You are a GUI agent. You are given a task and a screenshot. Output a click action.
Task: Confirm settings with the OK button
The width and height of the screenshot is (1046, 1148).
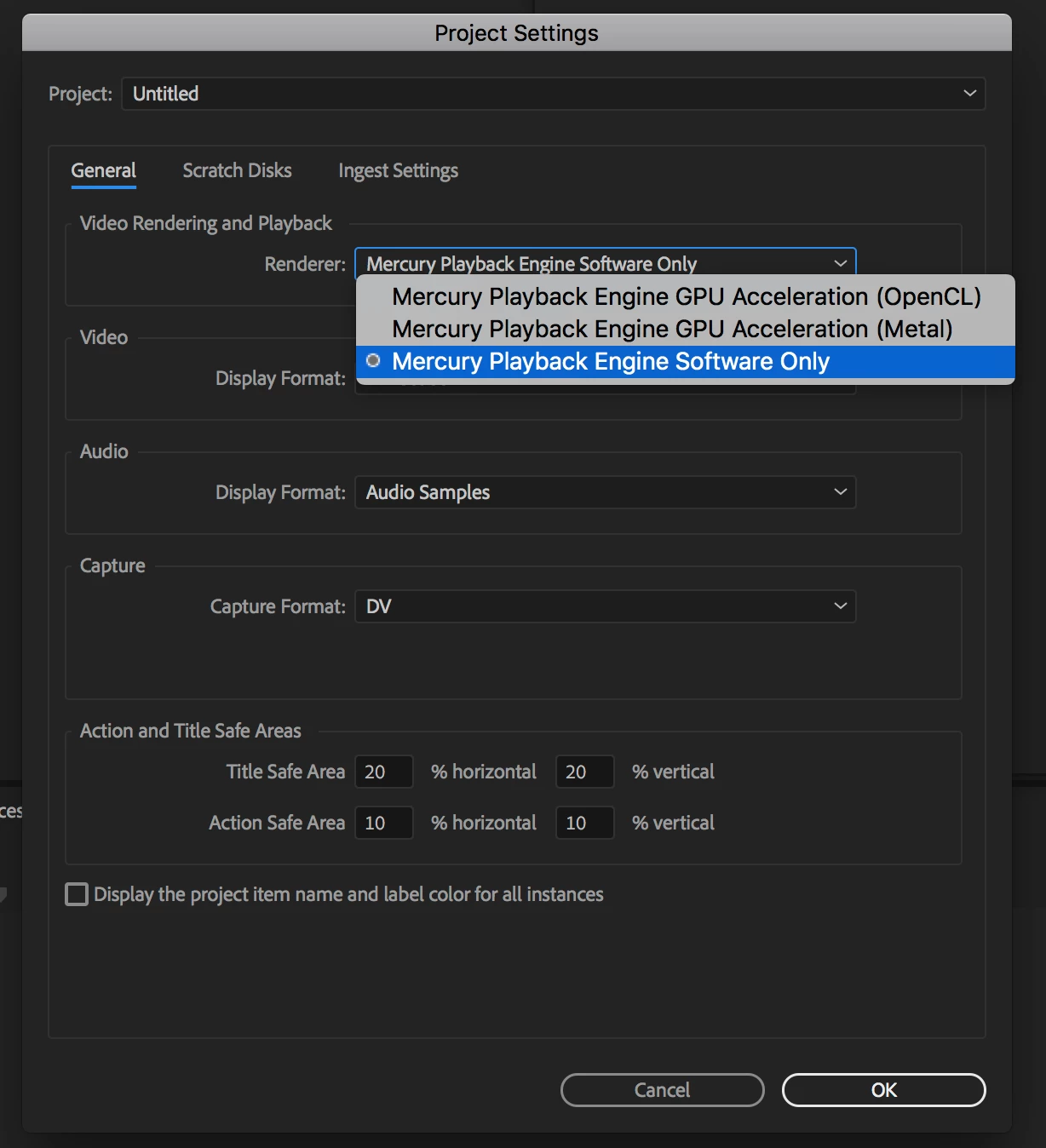click(x=883, y=1090)
